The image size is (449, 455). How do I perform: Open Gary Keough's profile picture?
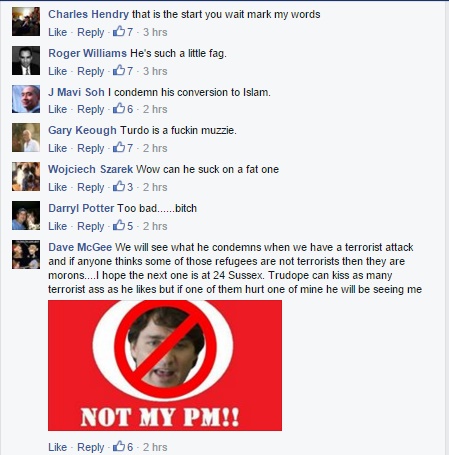(26, 138)
